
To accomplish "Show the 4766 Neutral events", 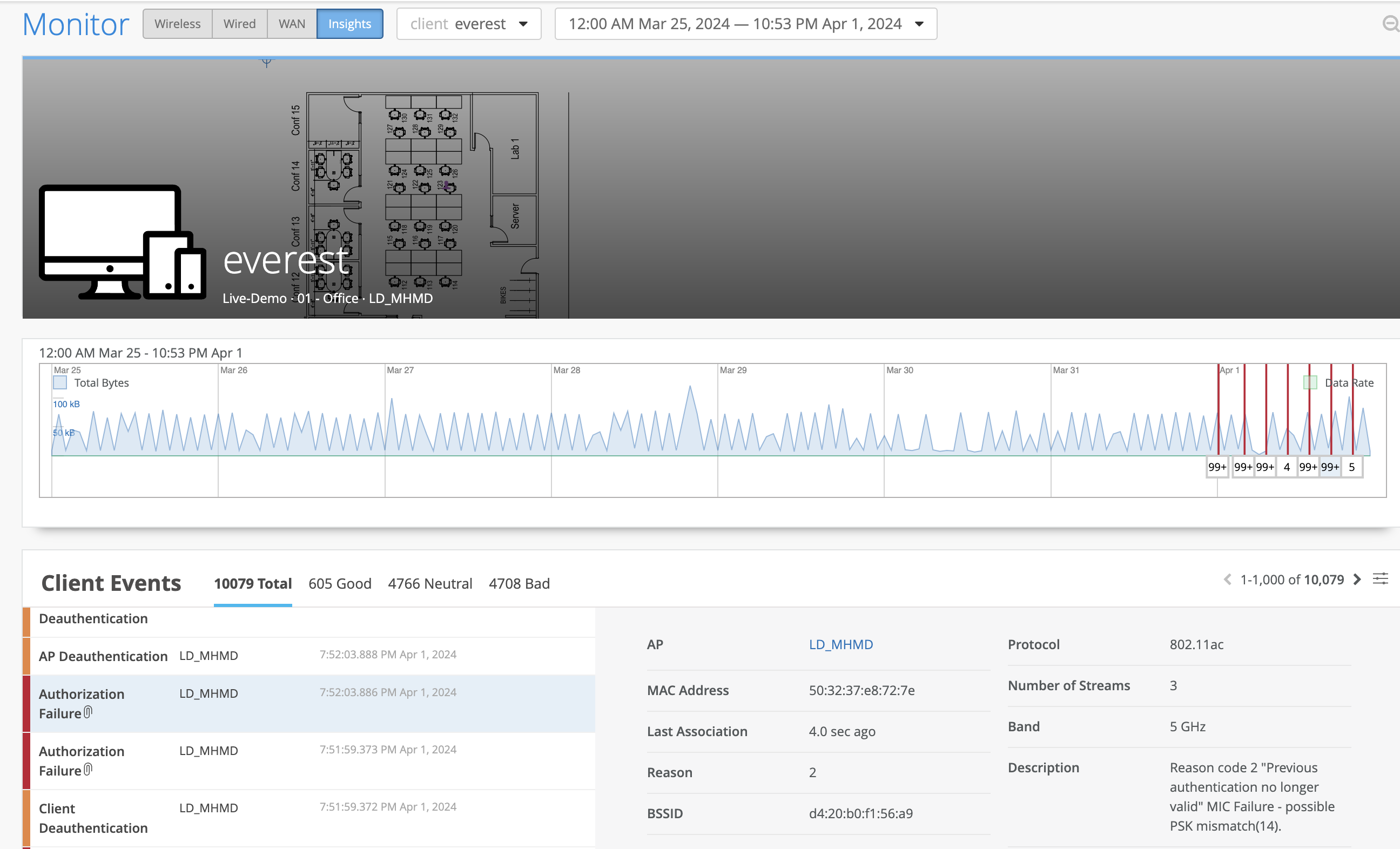I will pos(429,584).
